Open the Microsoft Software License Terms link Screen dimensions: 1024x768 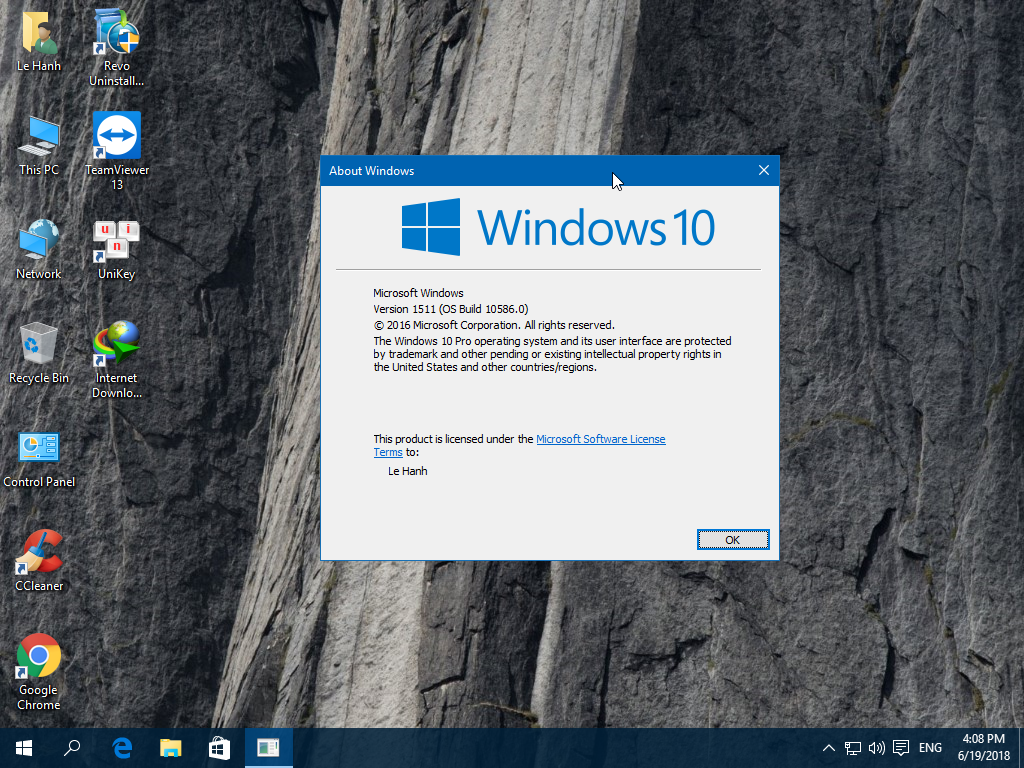(601, 438)
